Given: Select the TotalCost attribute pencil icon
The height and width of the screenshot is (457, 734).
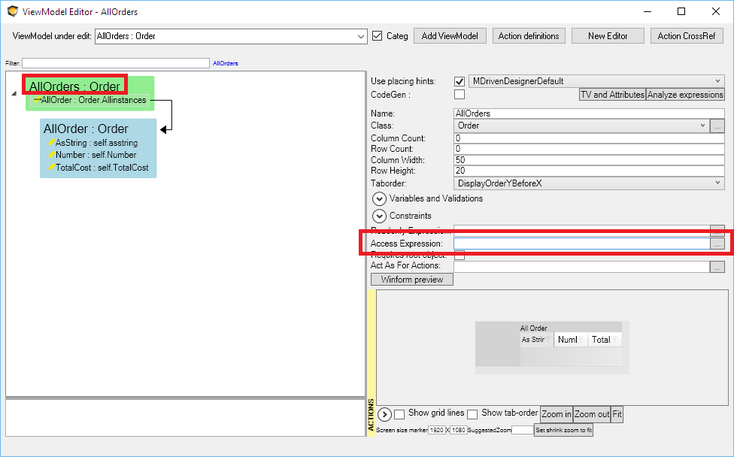Looking at the screenshot, I should (51, 168).
